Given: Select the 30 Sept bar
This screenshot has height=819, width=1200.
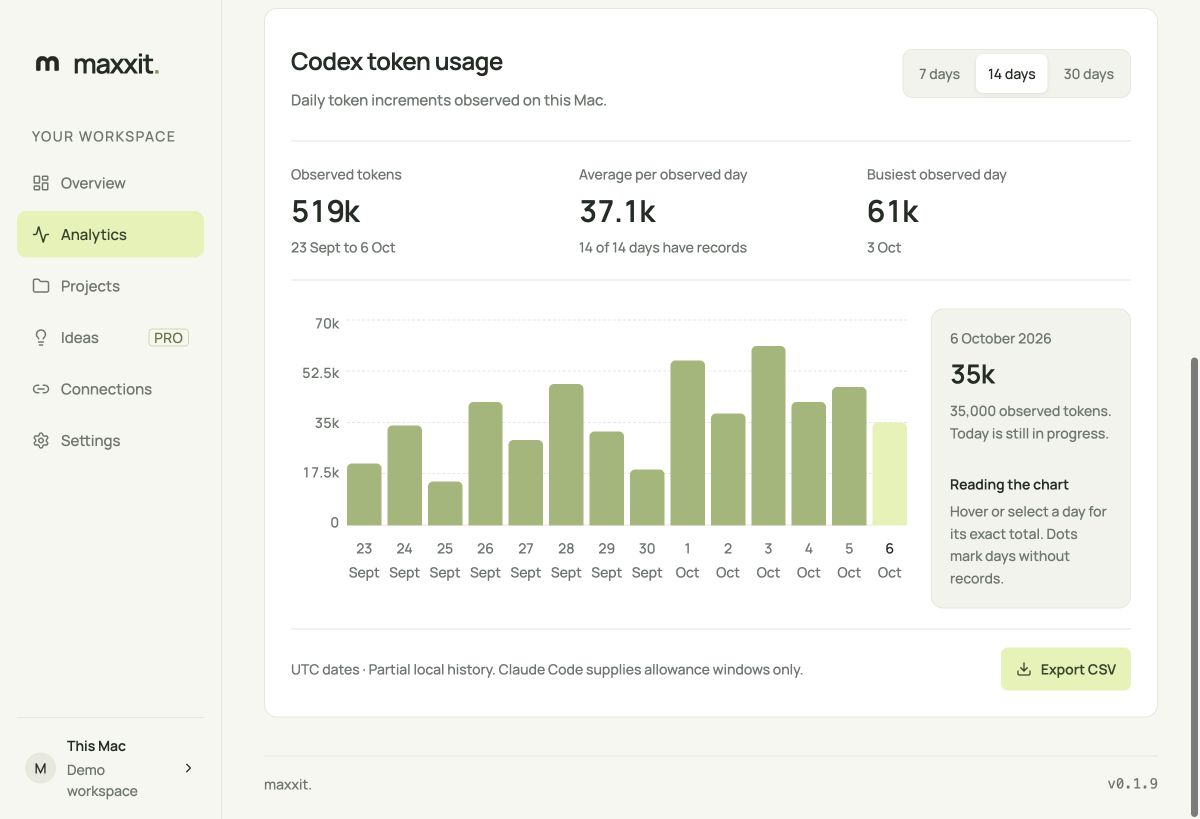Looking at the screenshot, I should [647, 497].
